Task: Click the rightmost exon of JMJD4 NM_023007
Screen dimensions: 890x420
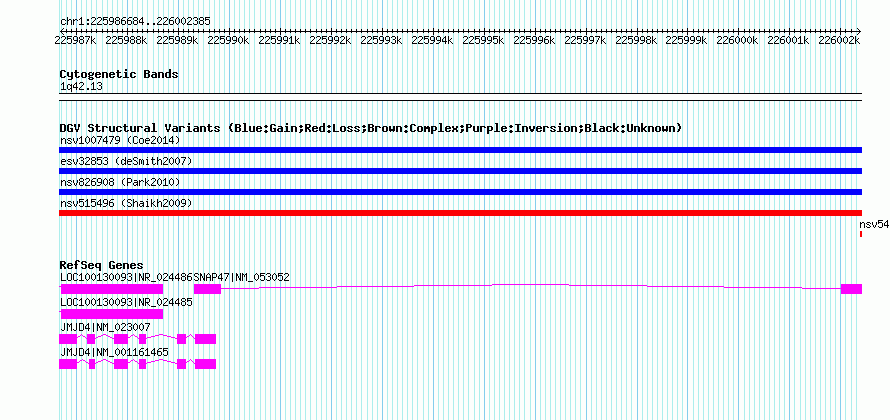Action: tap(205, 339)
